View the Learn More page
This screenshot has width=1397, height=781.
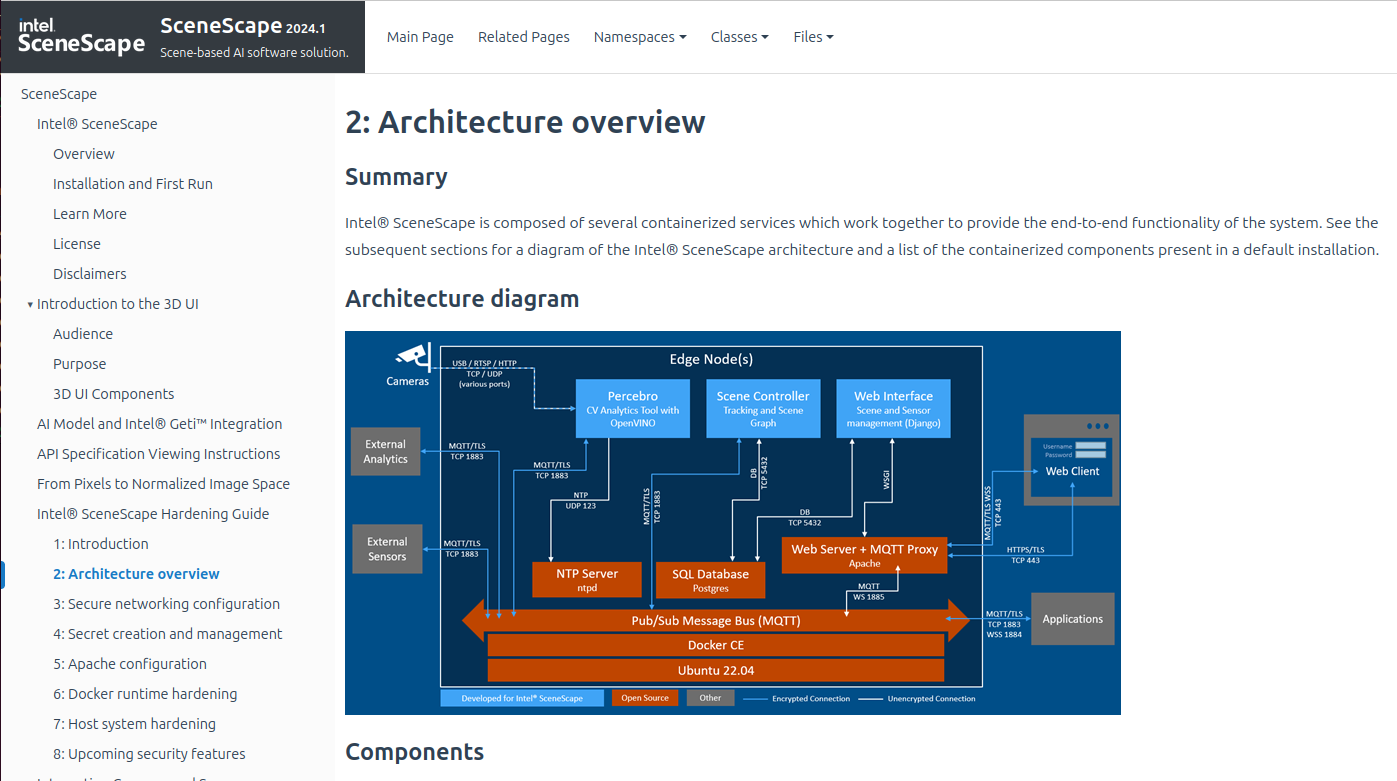click(90, 213)
